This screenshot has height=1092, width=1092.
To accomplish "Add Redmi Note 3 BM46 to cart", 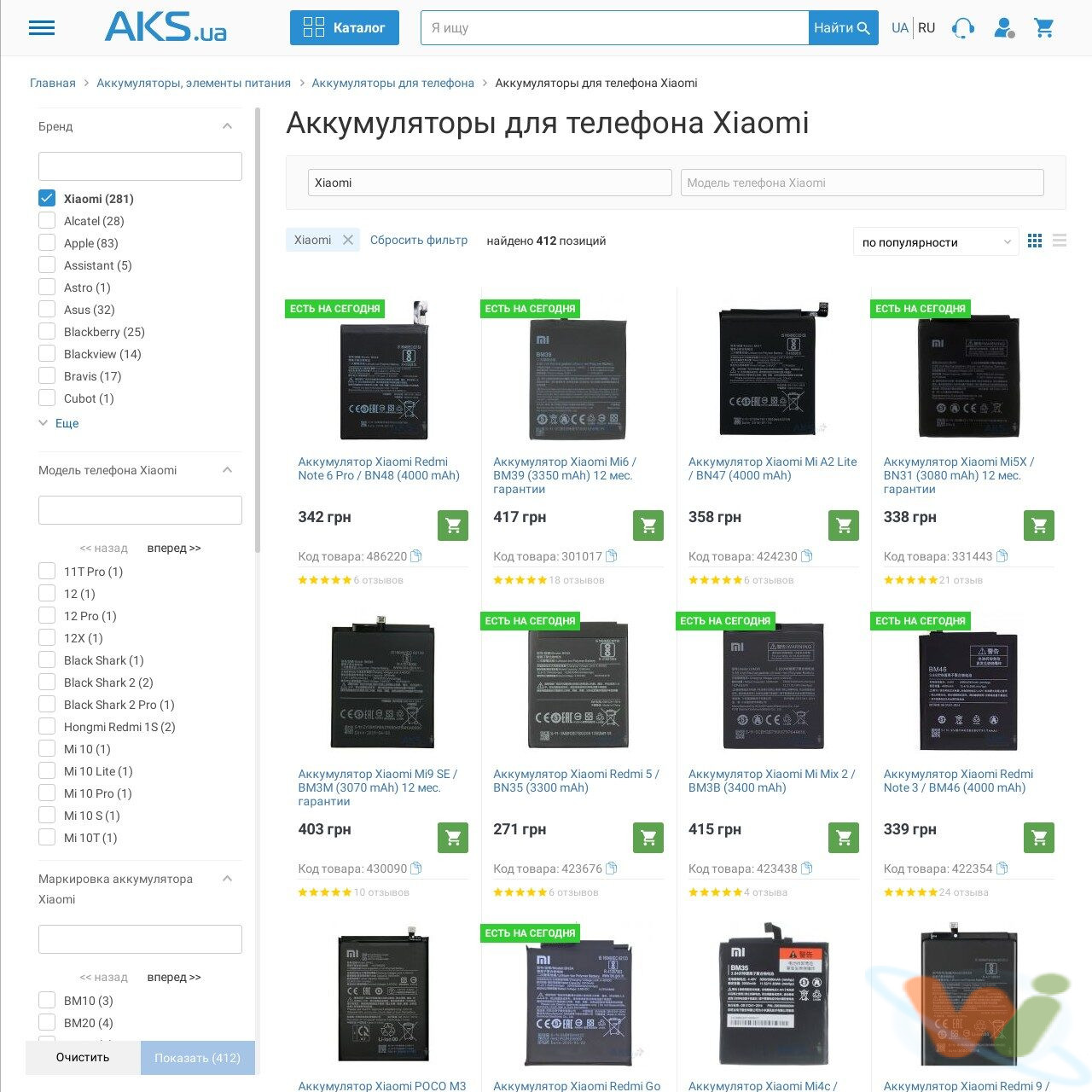I will click(1039, 838).
